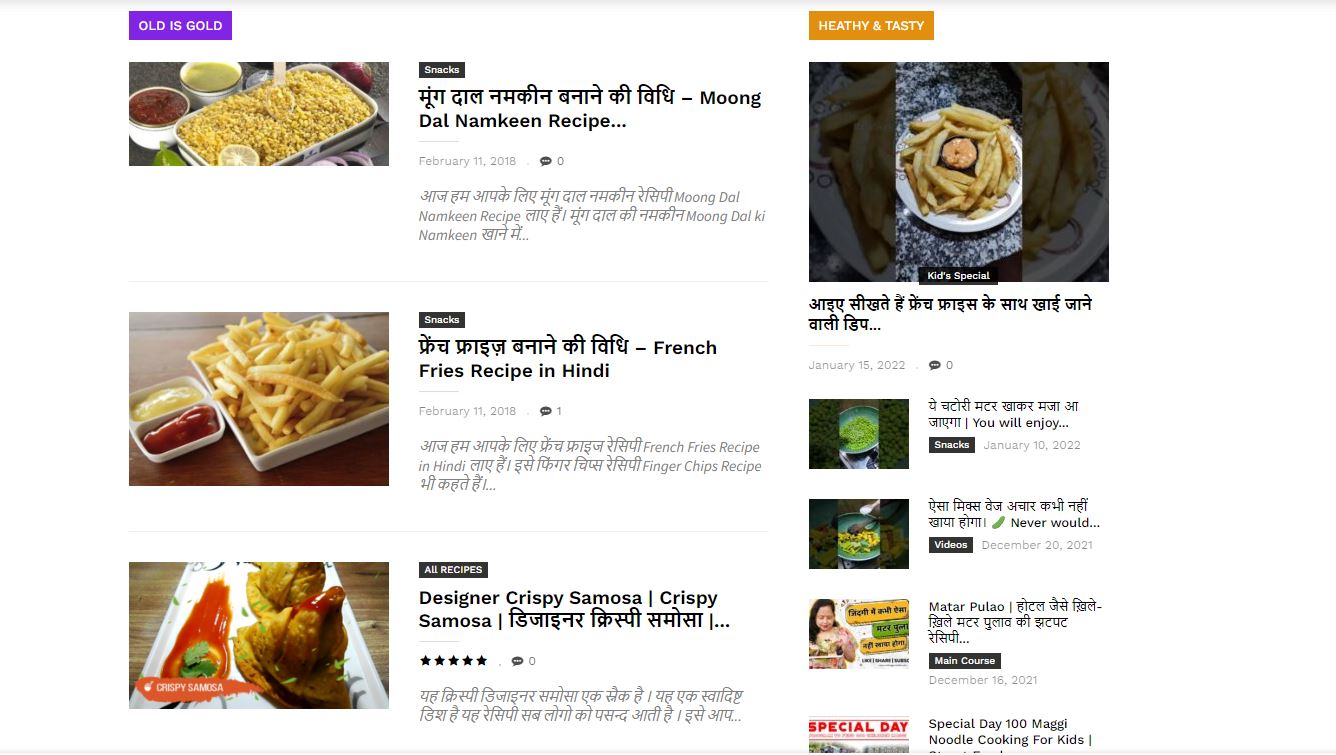This screenshot has height=755, width=1336.
Task: Click comment icon on Designer Crispy Samosa post
Action: tap(517, 661)
